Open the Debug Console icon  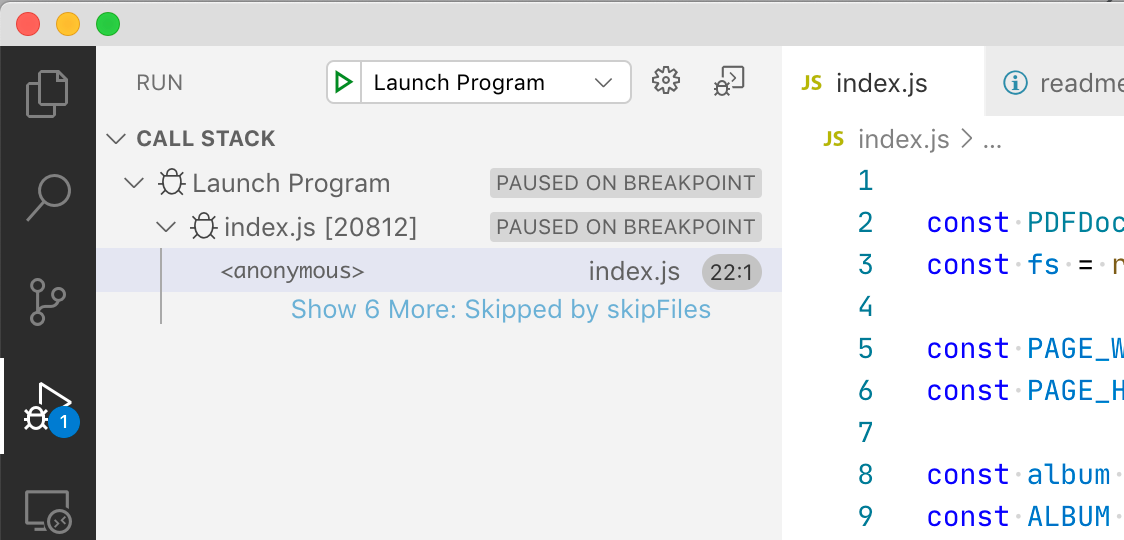[x=729, y=81]
